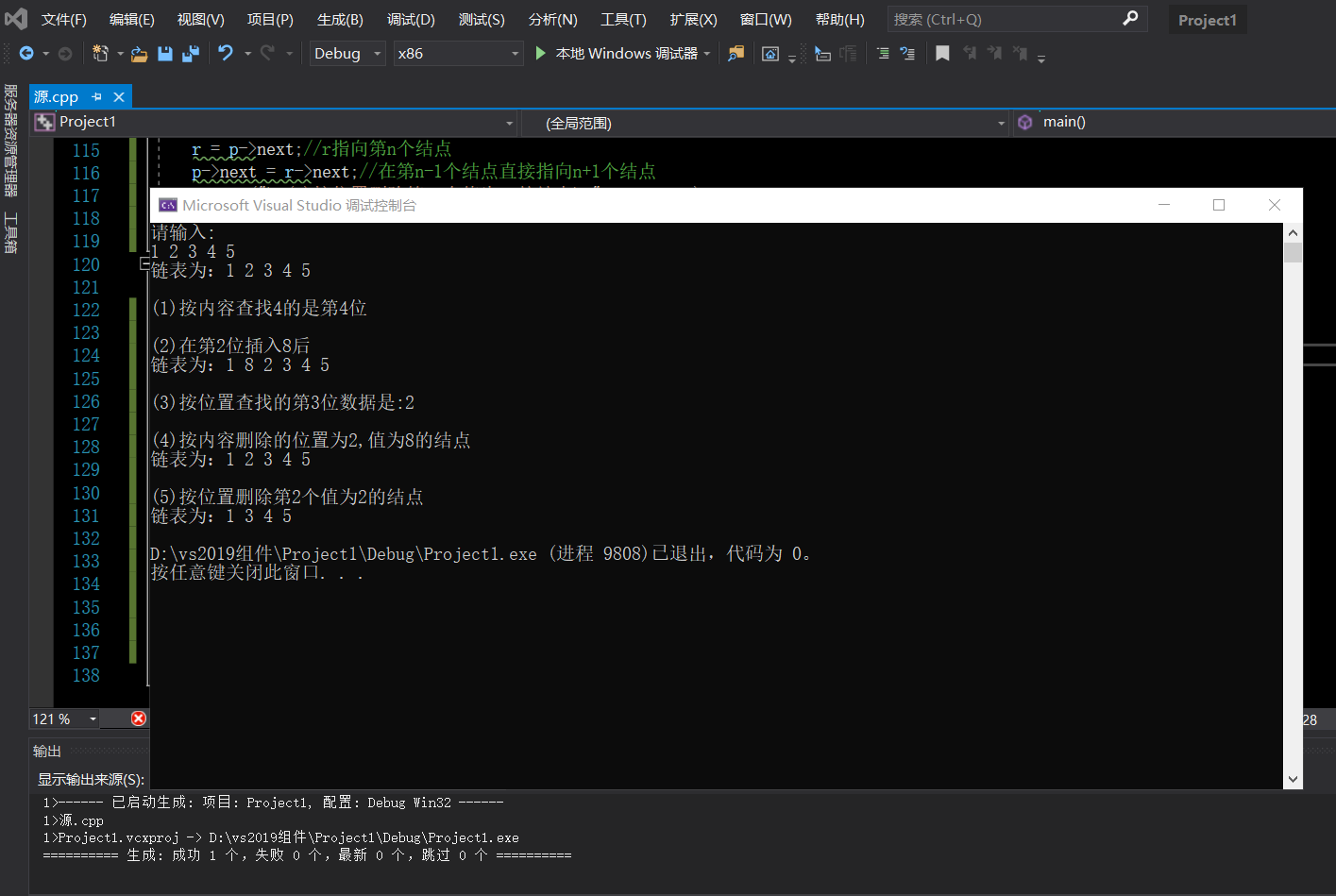Open the 服务器资源管理器 side tab
This screenshot has width=1336, height=896.
(x=11, y=141)
